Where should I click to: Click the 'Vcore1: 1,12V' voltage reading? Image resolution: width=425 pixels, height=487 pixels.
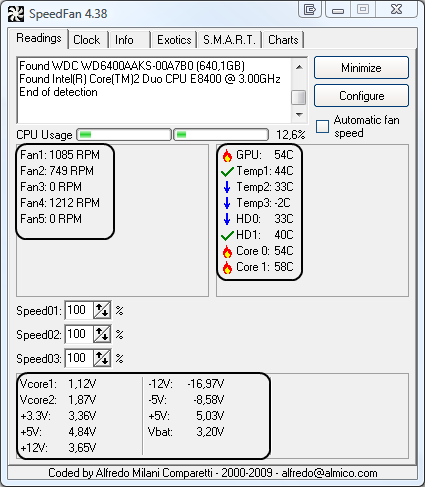click(58, 384)
